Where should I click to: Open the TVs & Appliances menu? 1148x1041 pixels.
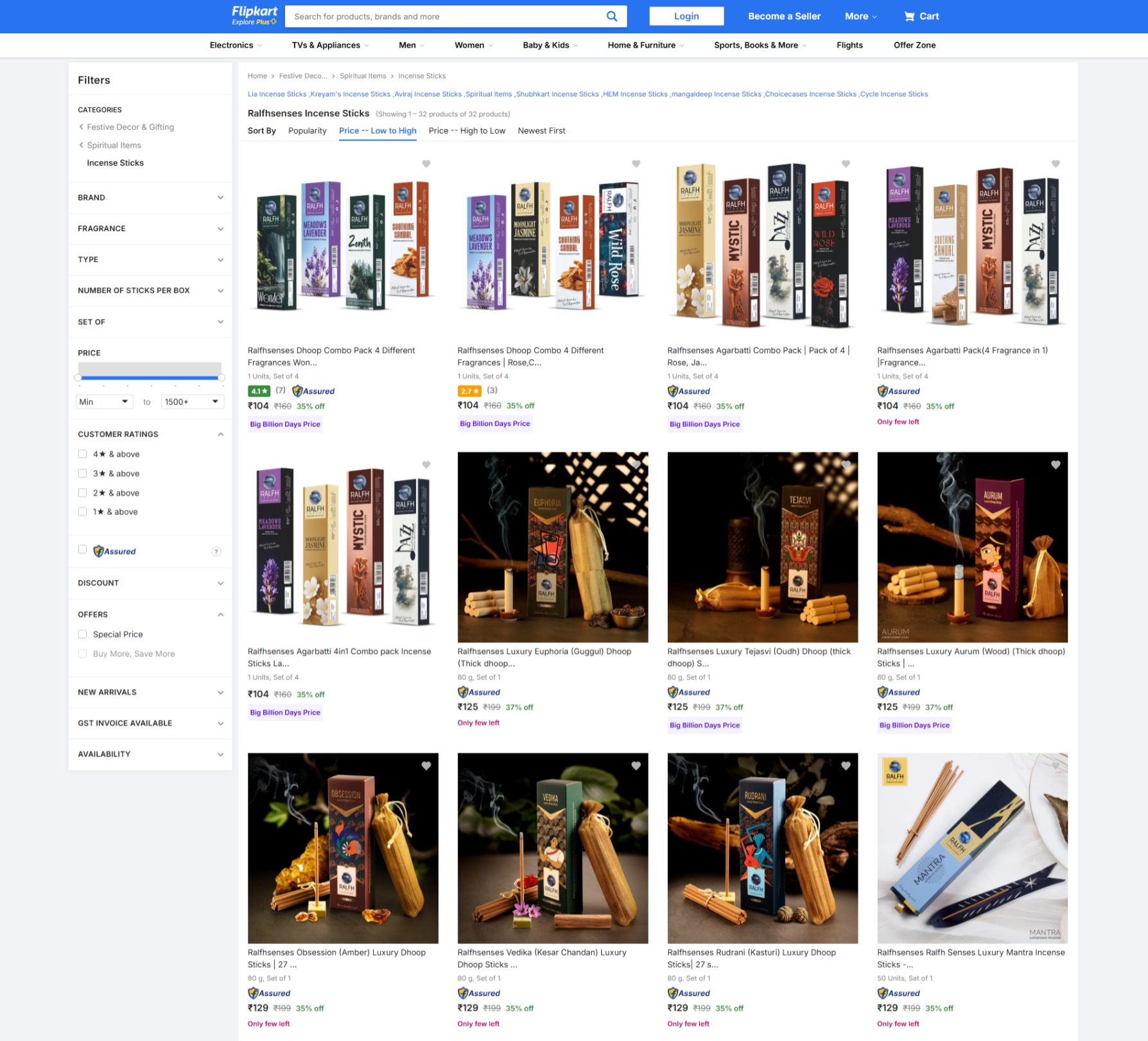point(330,45)
